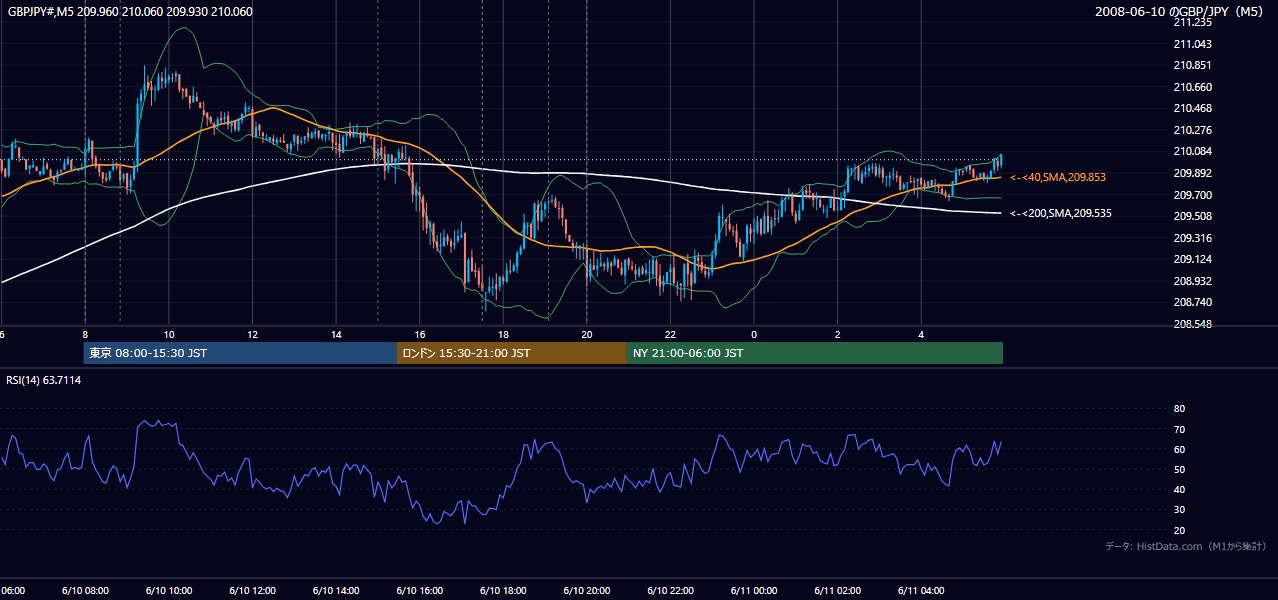Click RSI scale value 40

coord(1179,489)
